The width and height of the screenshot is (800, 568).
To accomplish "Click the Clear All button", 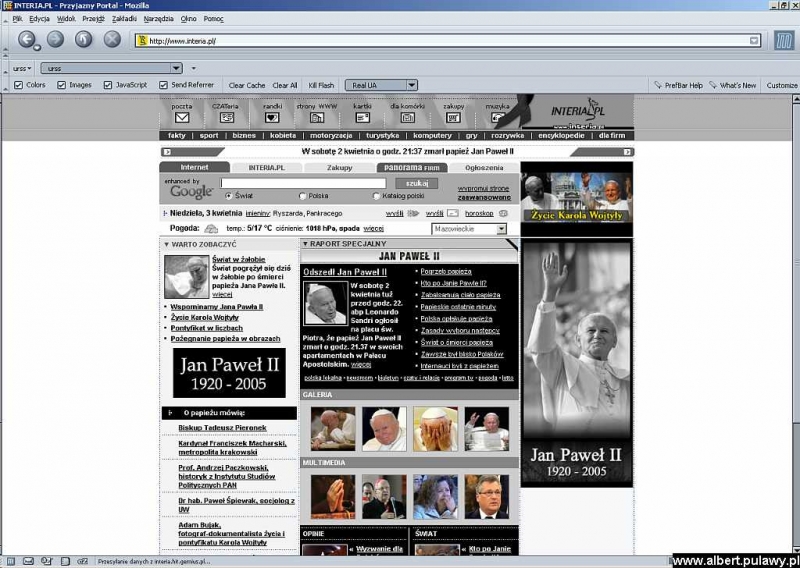I will (285, 86).
